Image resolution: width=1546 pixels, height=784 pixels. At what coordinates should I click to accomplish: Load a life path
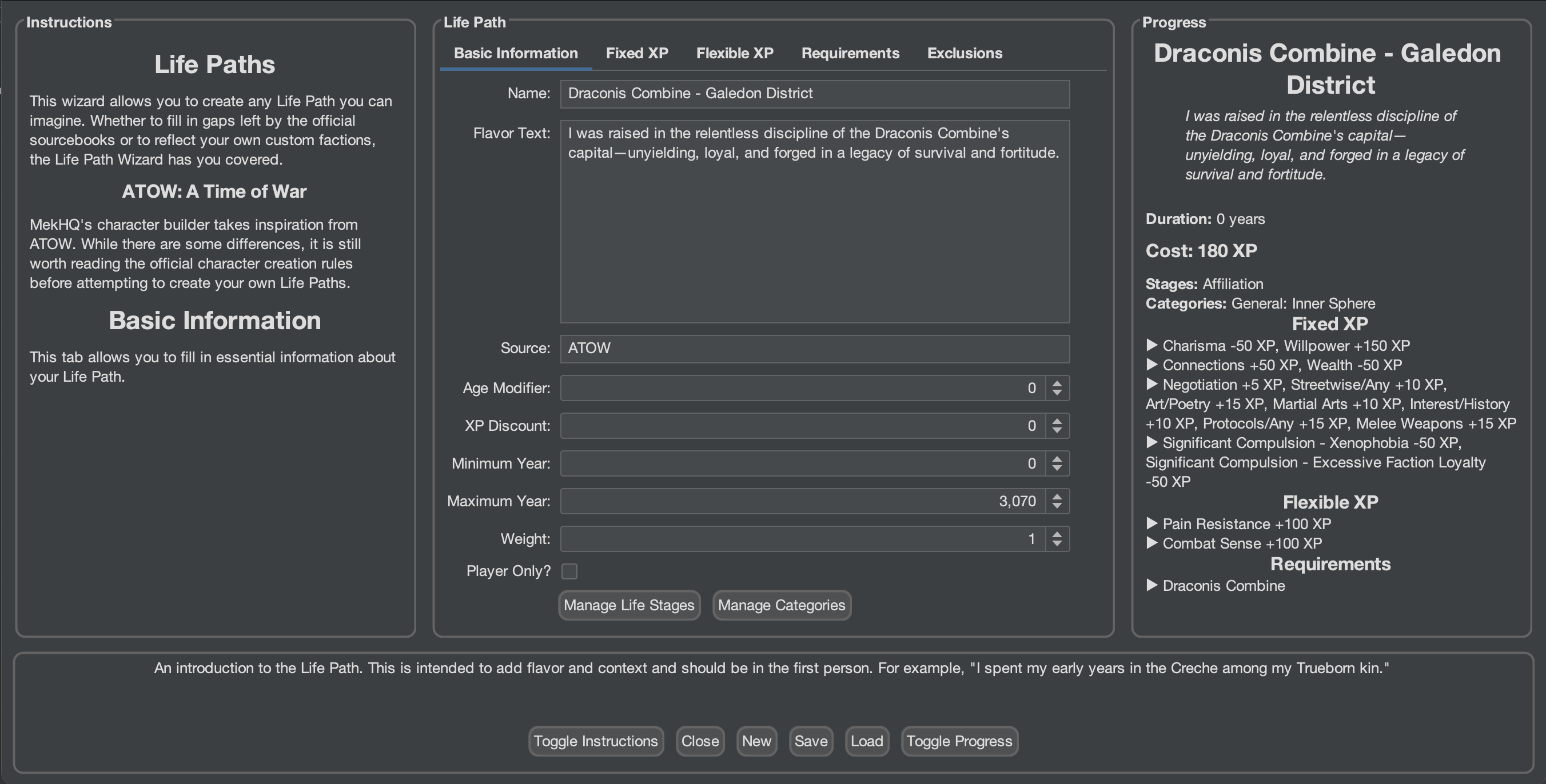click(867, 741)
